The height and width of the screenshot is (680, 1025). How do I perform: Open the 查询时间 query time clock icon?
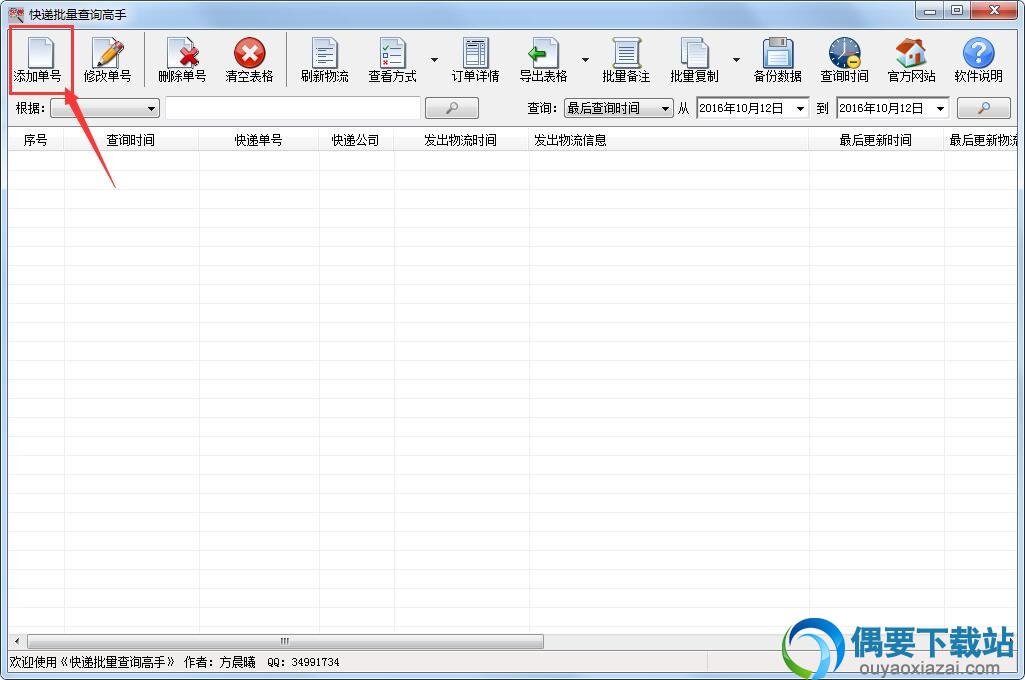pyautogui.click(x=845, y=60)
